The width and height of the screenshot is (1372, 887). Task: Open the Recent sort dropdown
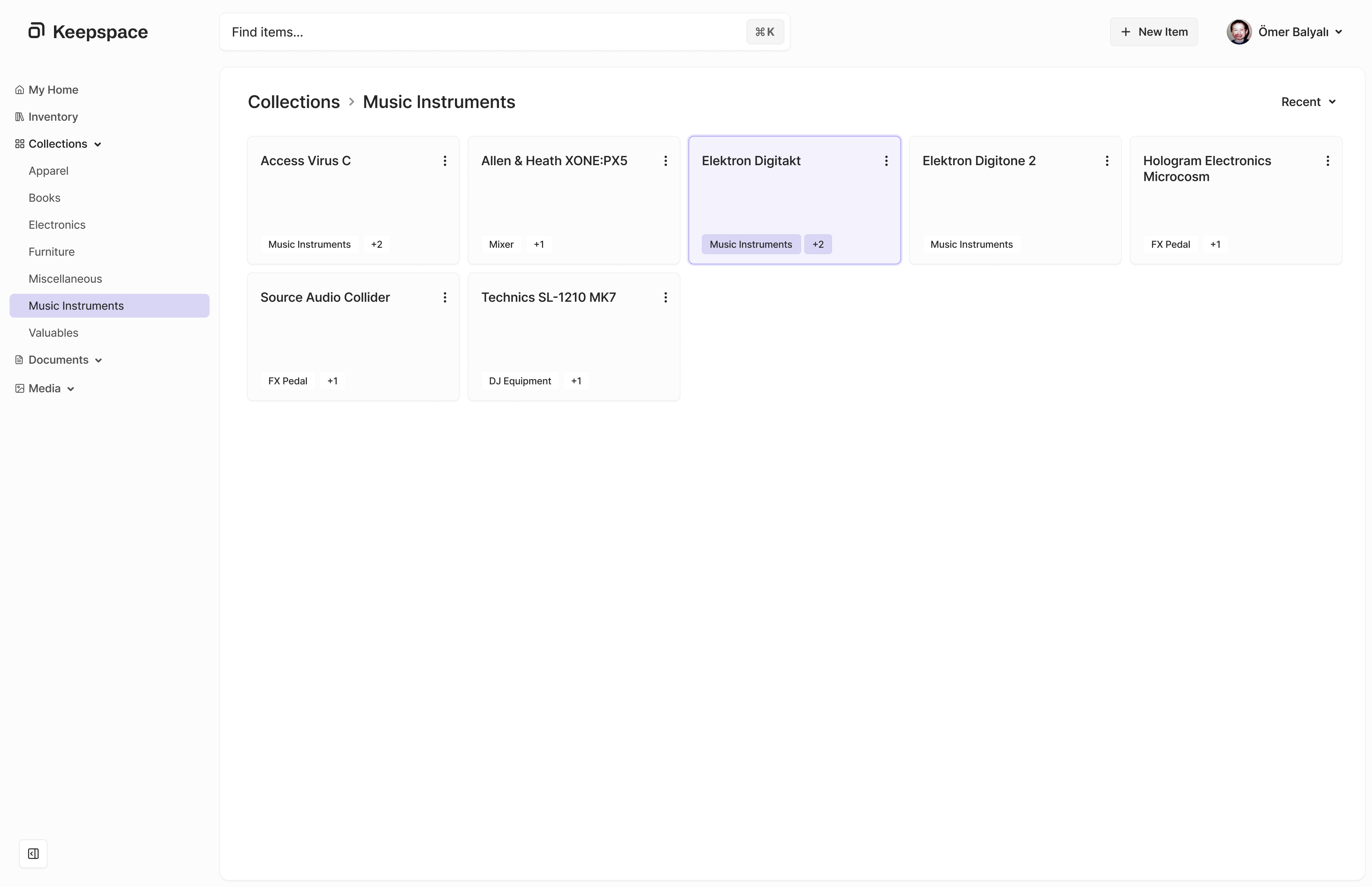1308,102
